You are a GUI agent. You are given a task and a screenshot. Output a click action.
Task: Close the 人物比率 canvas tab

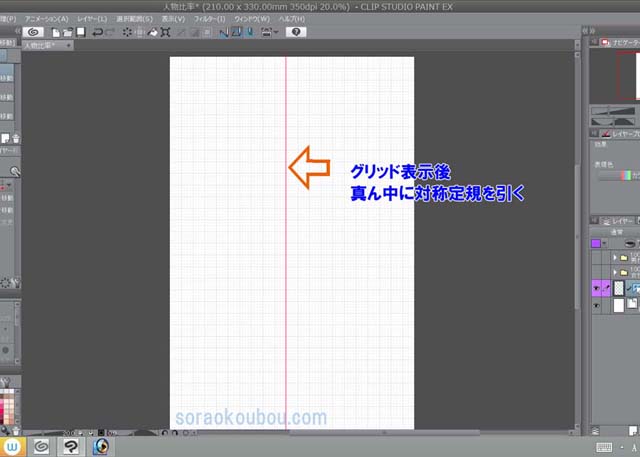[68, 45]
